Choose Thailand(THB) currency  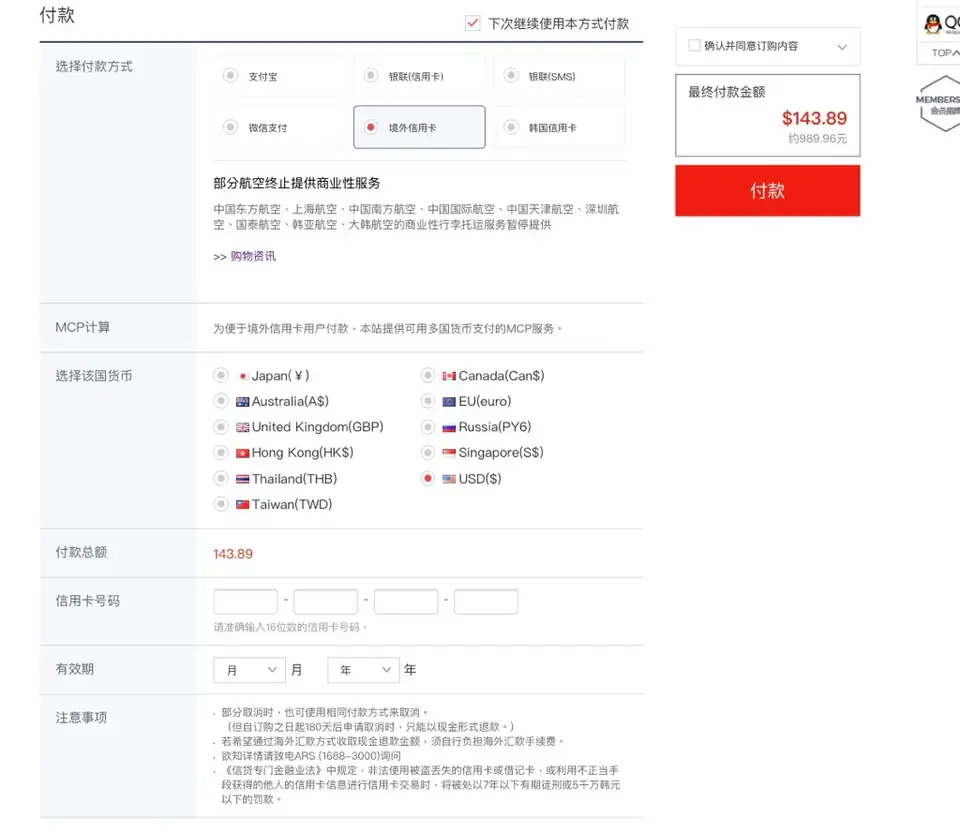pyautogui.click(x=221, y=478)
